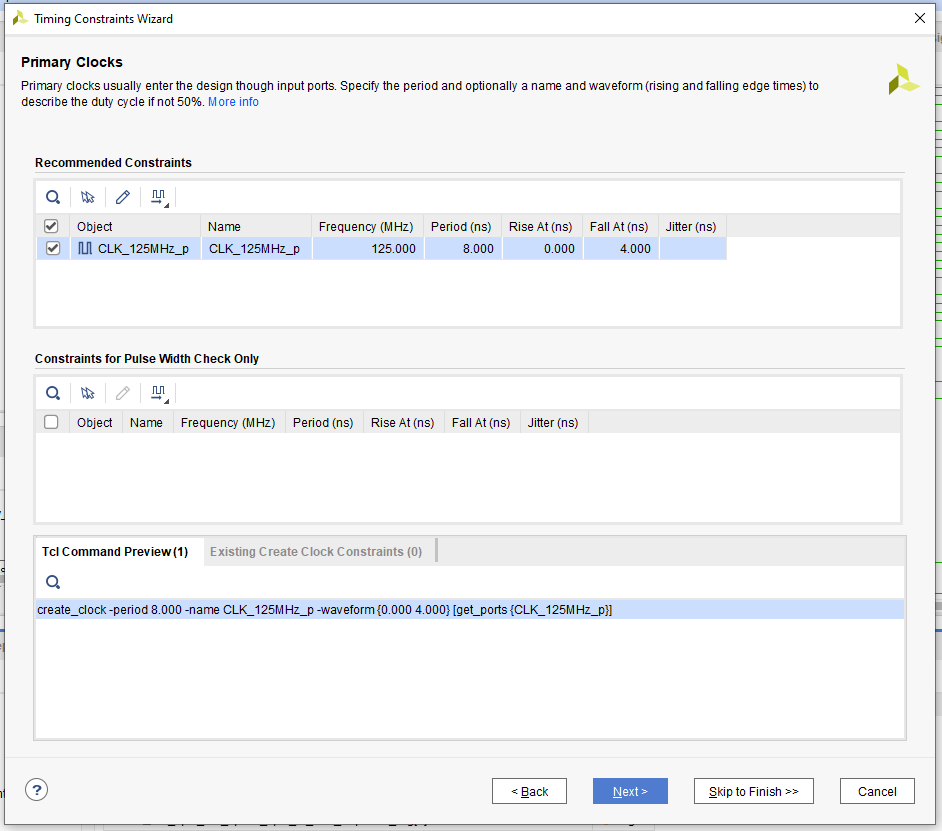The image size is (942, 831).
Task: Click Search icon in Tcl Command Preview
Action: click(53, 582)
